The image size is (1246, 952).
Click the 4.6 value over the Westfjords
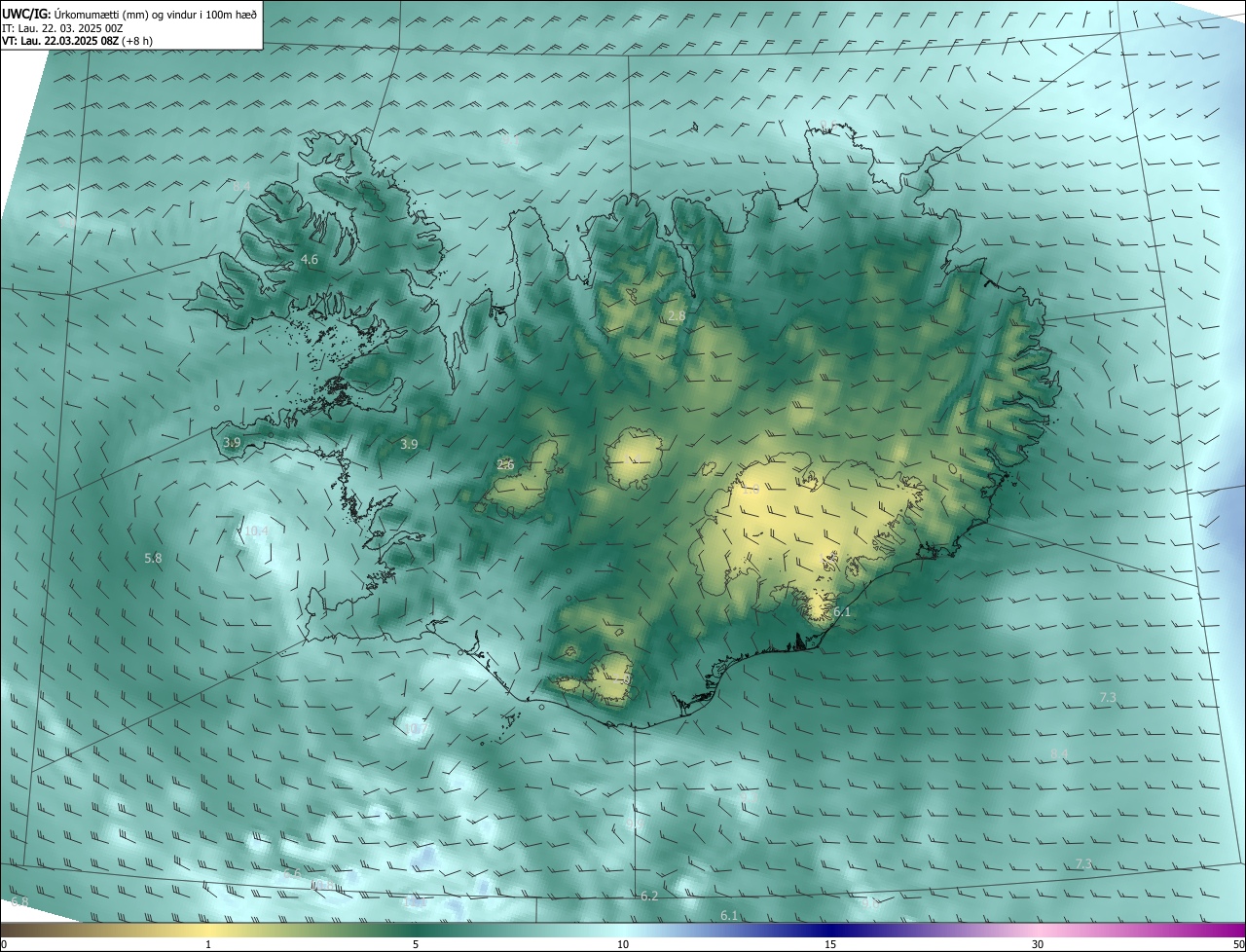coord(310,260)
